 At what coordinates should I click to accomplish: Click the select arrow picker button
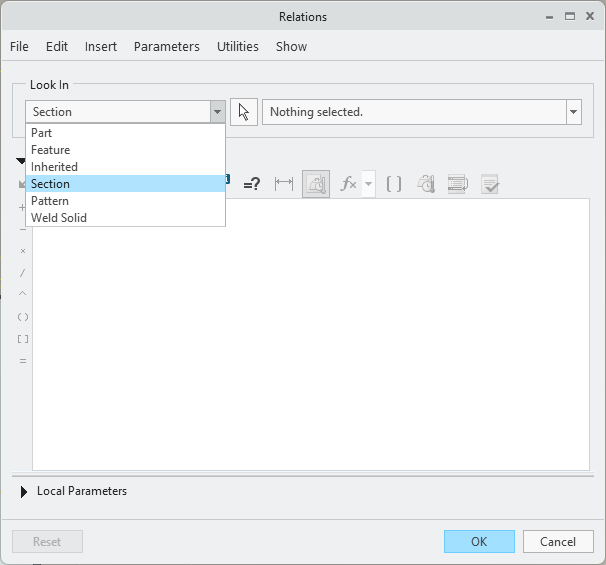tap(244, 112)
